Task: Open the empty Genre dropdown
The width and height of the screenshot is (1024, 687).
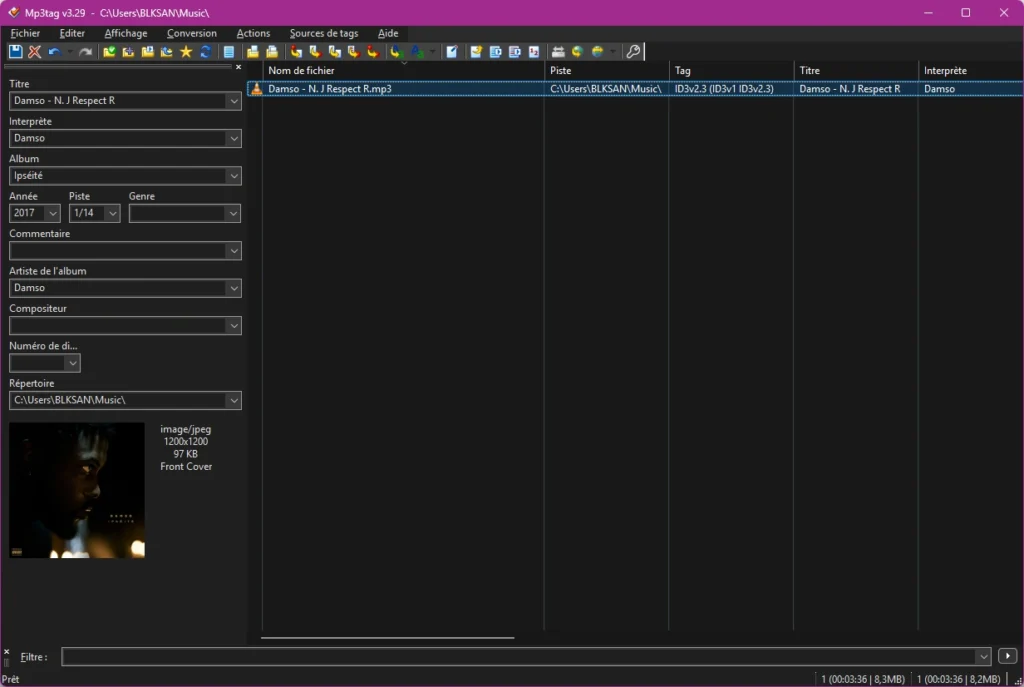Action: (x=232, y=214)
